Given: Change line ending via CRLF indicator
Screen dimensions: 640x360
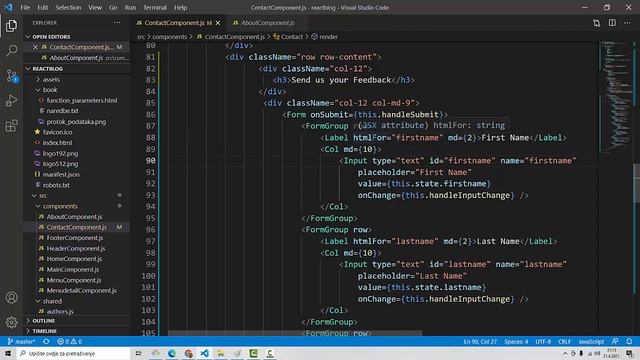Looking at the screenshot, I should click(564, 342).
